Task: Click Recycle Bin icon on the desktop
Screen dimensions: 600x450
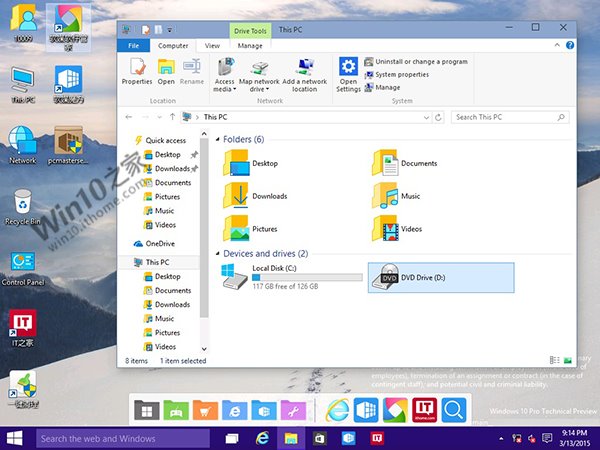Action: pyautogui.click(x=22, y=206)
